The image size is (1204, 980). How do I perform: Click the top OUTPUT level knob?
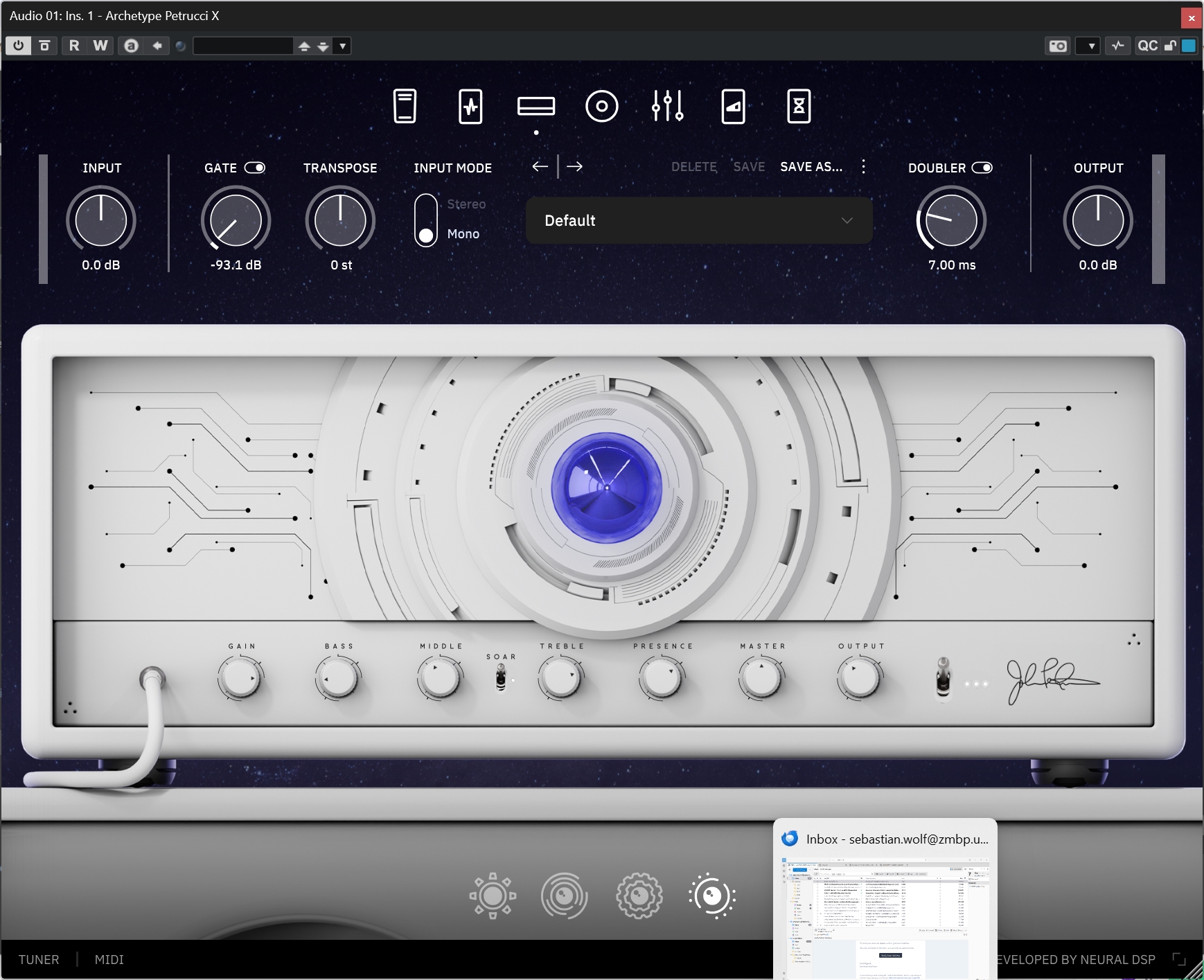click(1098, 220)
